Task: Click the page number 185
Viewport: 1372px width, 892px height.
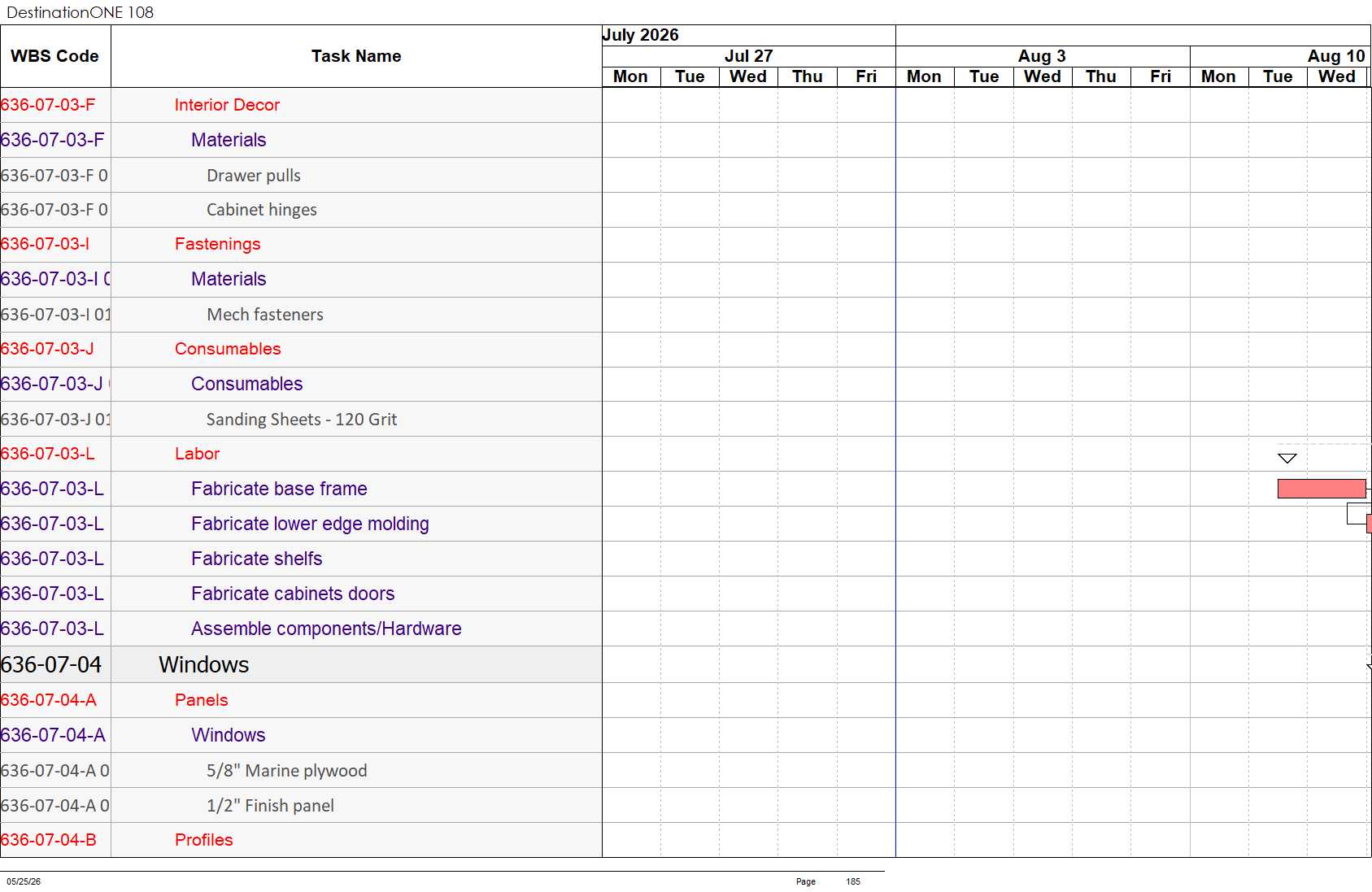Action: (853, 881)
